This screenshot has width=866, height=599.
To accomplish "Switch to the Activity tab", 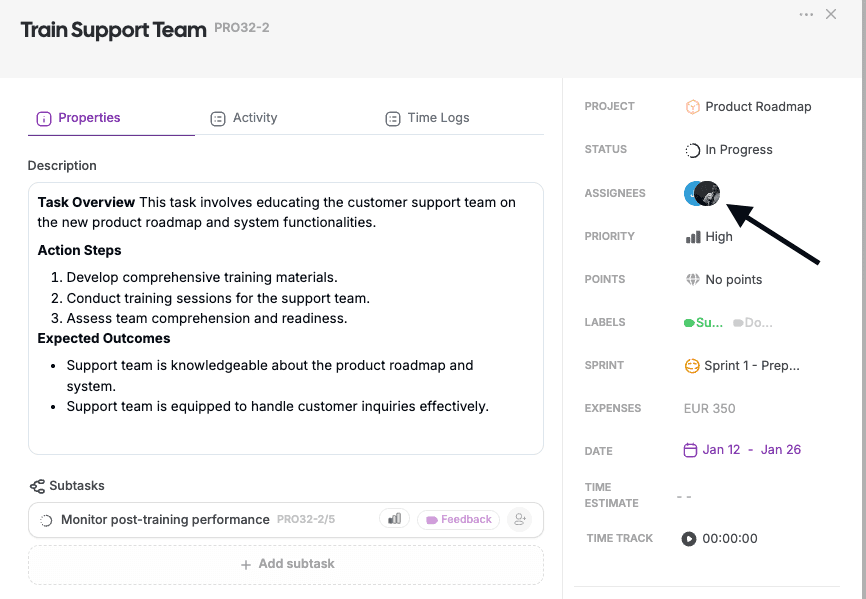I will click(243, 117).
